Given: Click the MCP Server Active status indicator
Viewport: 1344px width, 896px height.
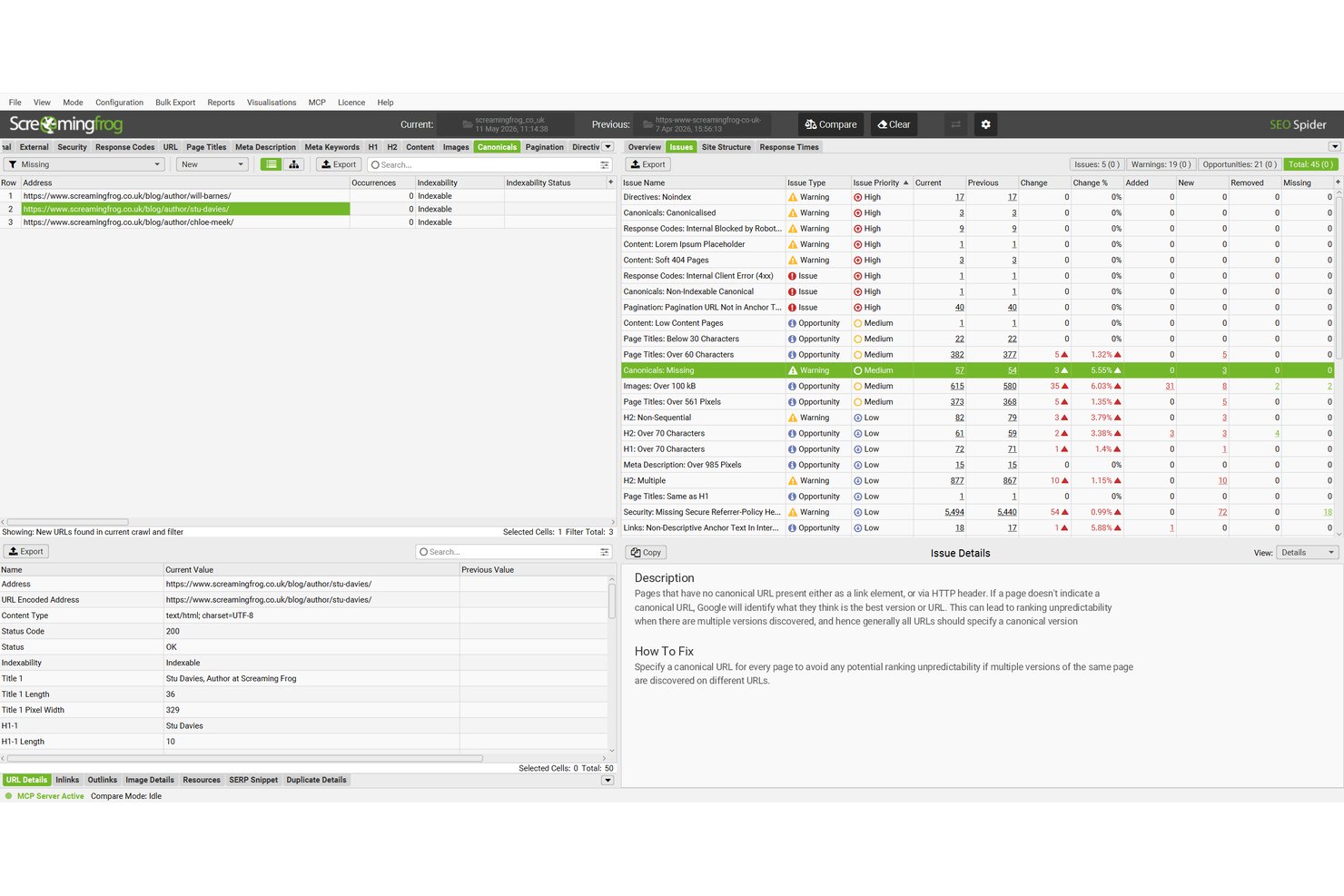Looking at the screenshot, I should 44,796.
